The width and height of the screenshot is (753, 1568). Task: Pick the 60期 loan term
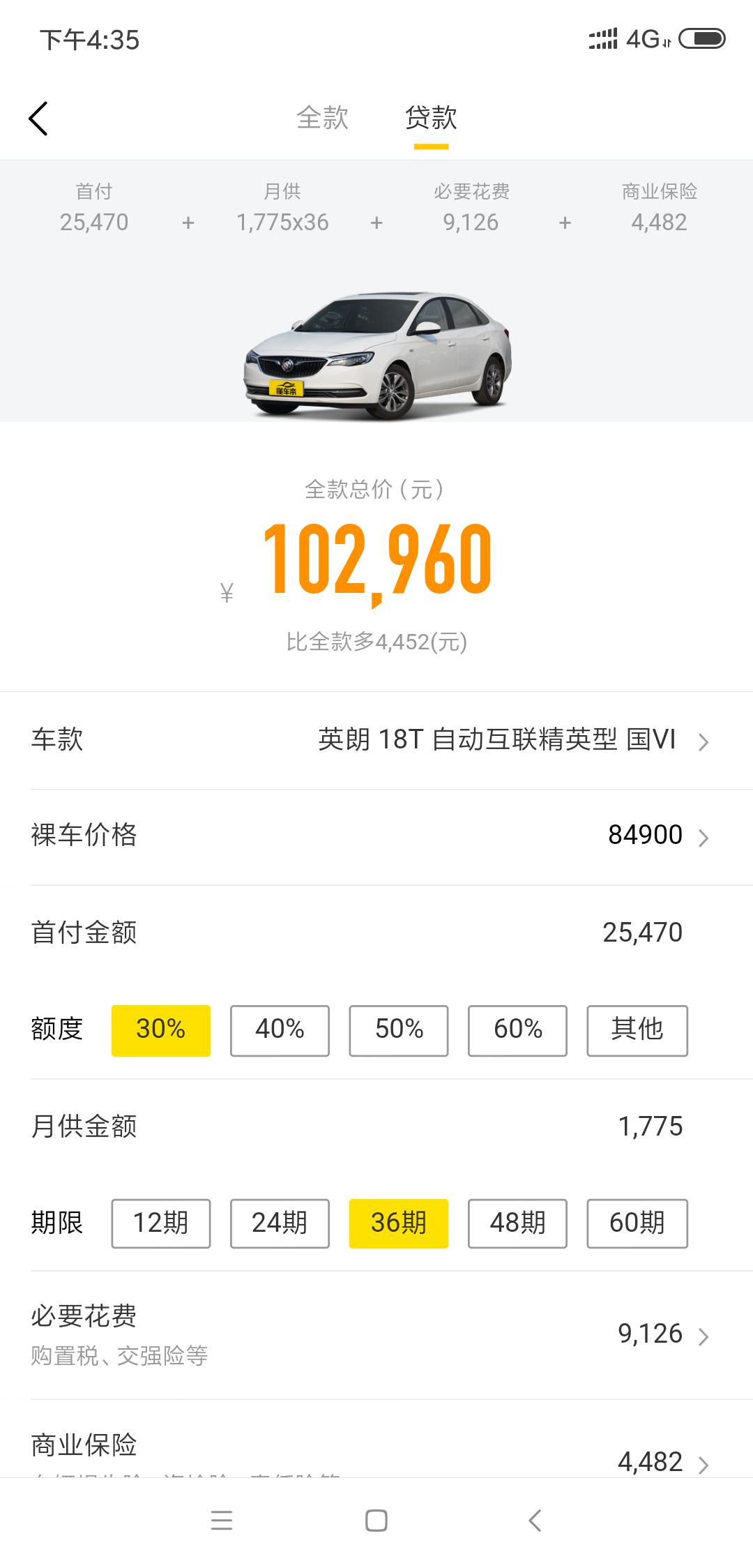pos(637,1223)
